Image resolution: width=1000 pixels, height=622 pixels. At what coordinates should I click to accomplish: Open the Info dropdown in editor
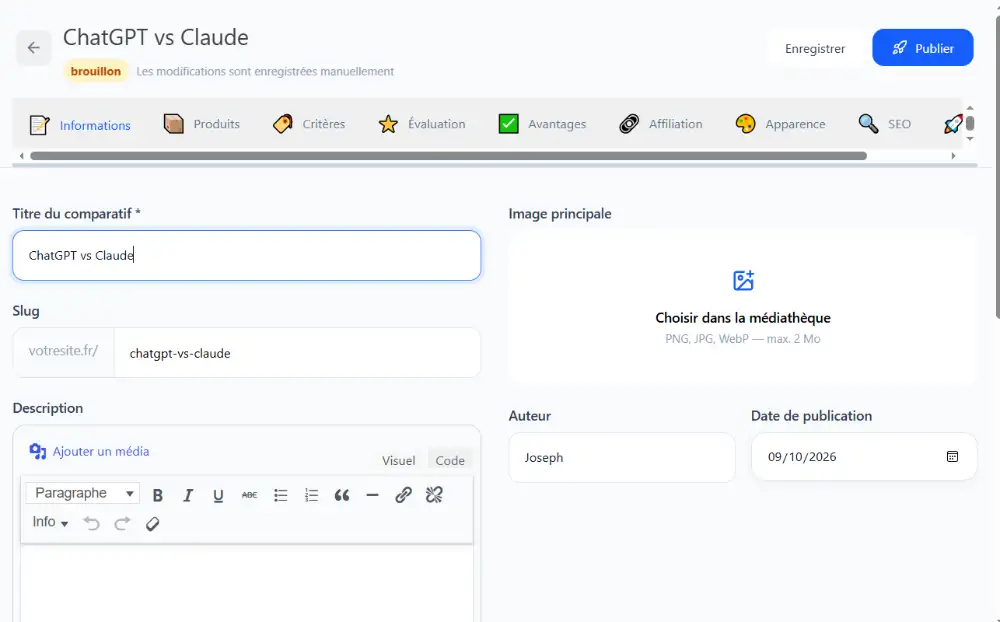click(x=50, y=522)
